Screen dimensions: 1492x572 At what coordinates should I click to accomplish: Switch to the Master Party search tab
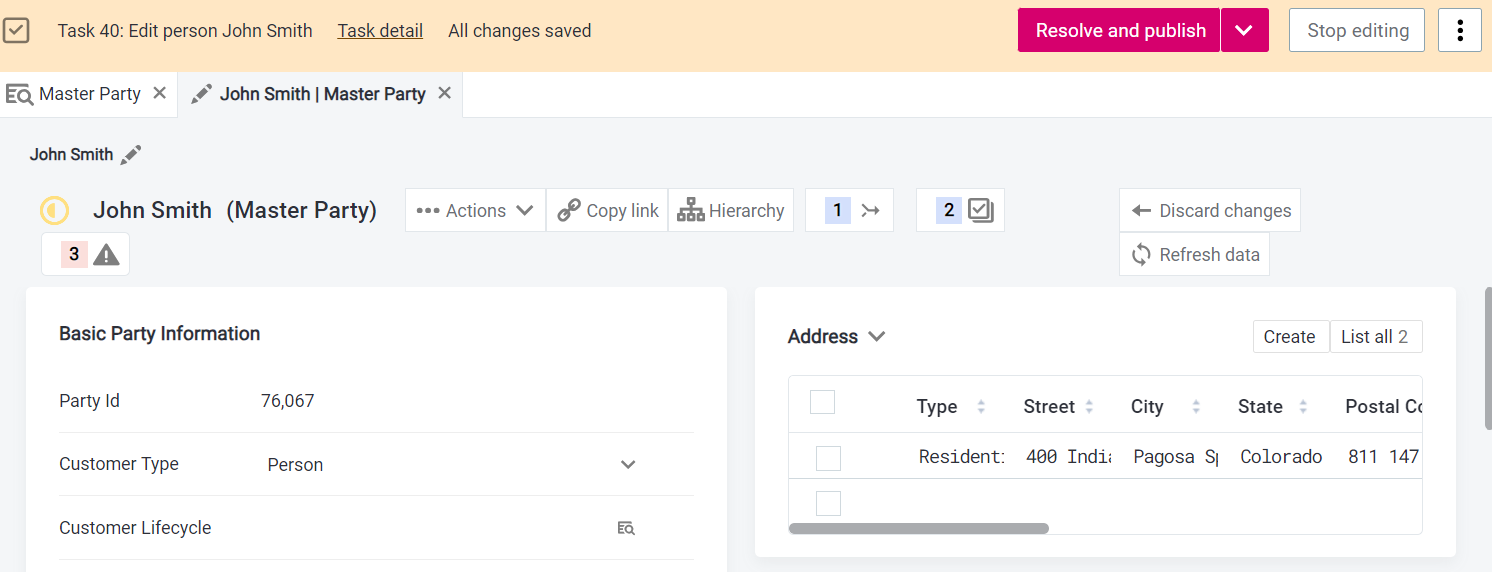pyautogui.click(x=77, y=94)
